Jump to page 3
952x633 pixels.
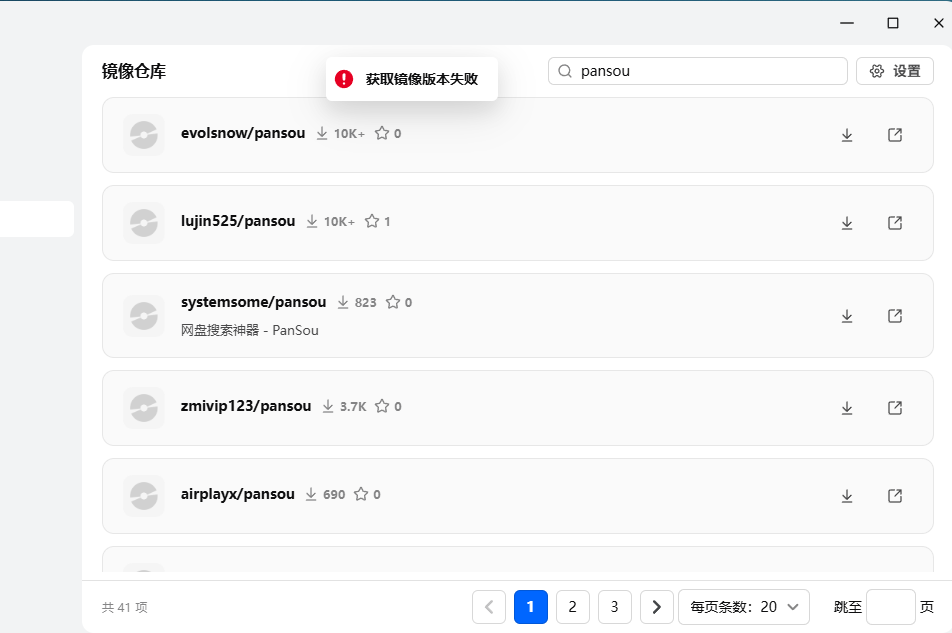[x=614, y=606]
